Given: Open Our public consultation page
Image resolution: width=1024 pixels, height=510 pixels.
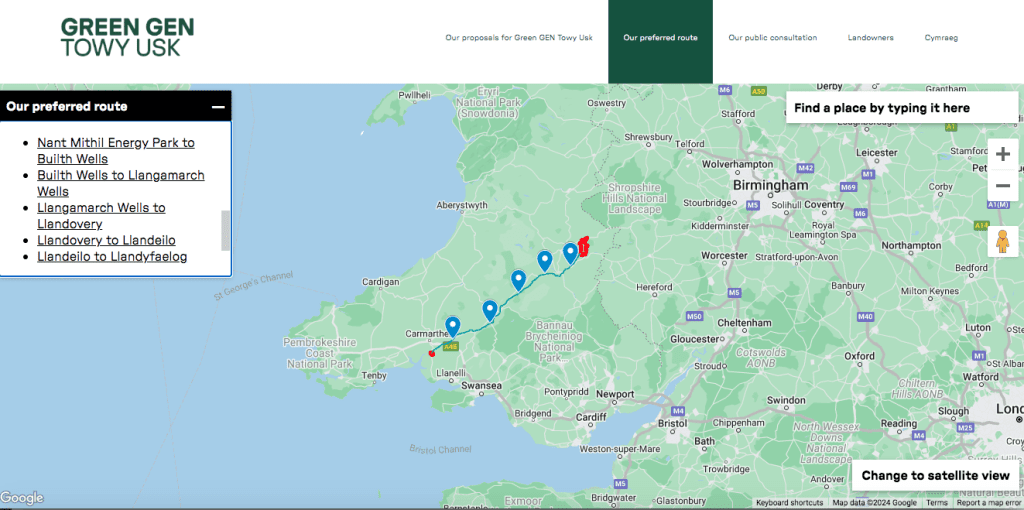Looking at the screenshot, I should pos(773,38).
